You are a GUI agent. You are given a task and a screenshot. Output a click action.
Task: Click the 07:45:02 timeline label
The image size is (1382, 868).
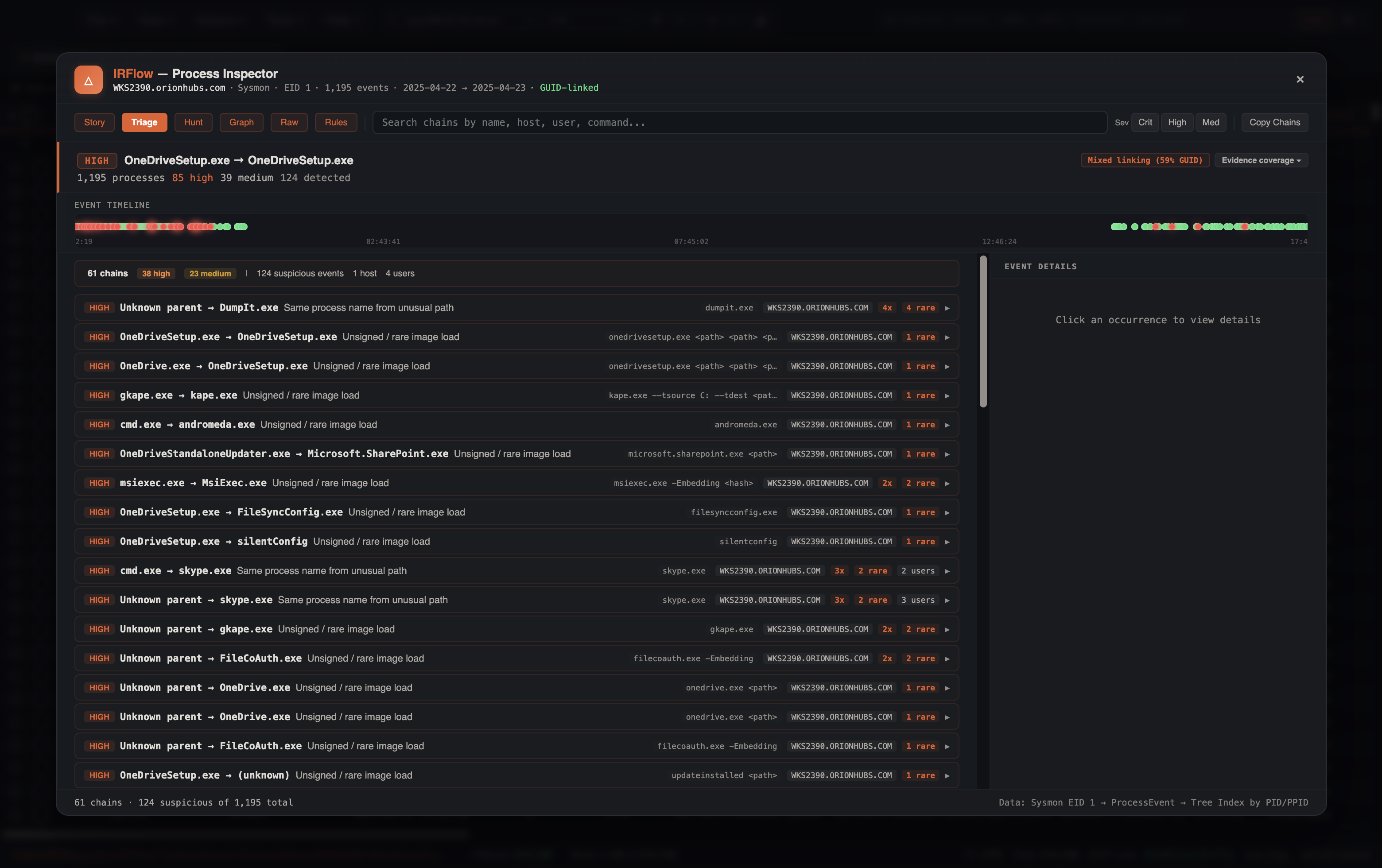[691, 241]
